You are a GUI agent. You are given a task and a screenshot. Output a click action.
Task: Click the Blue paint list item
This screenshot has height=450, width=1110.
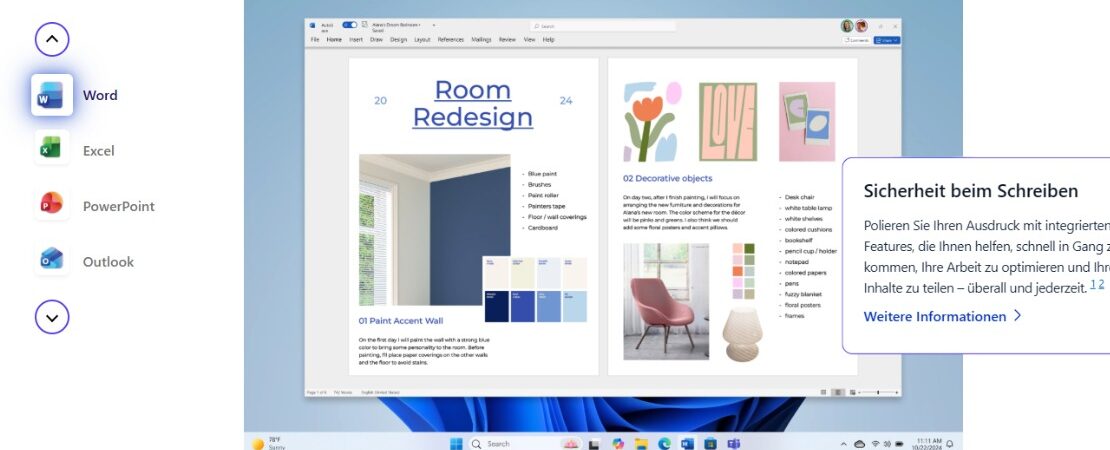[542, 173]
